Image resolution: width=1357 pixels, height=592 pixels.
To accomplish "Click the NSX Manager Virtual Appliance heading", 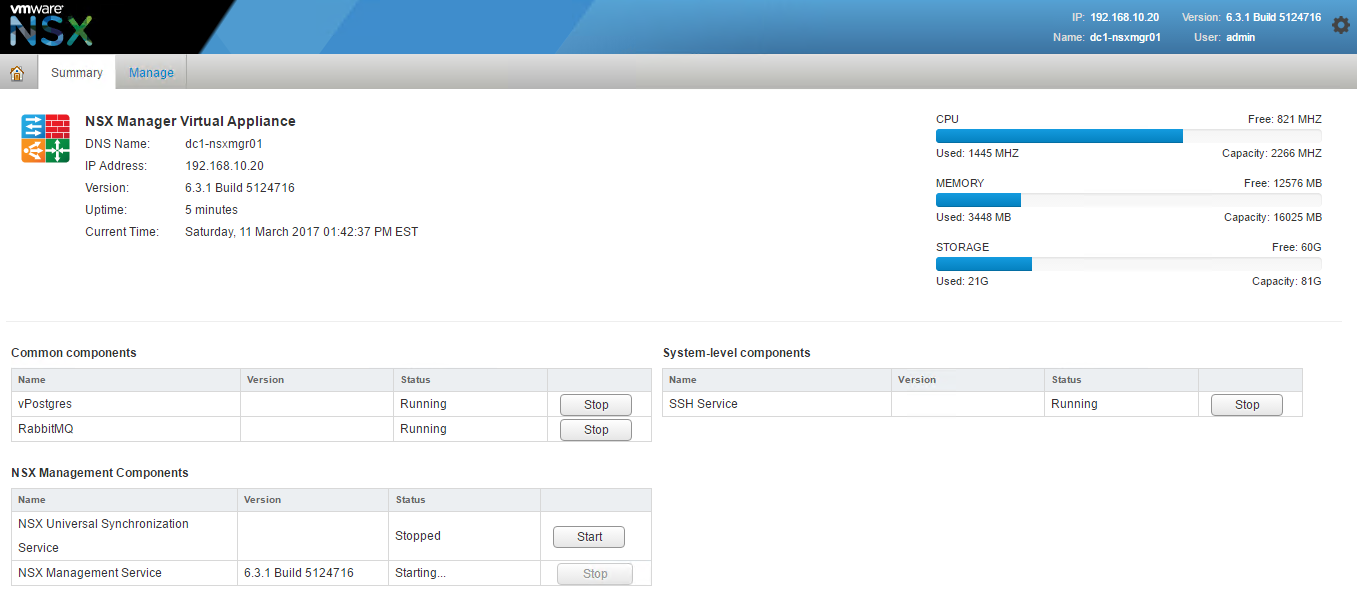I will 190,121.
